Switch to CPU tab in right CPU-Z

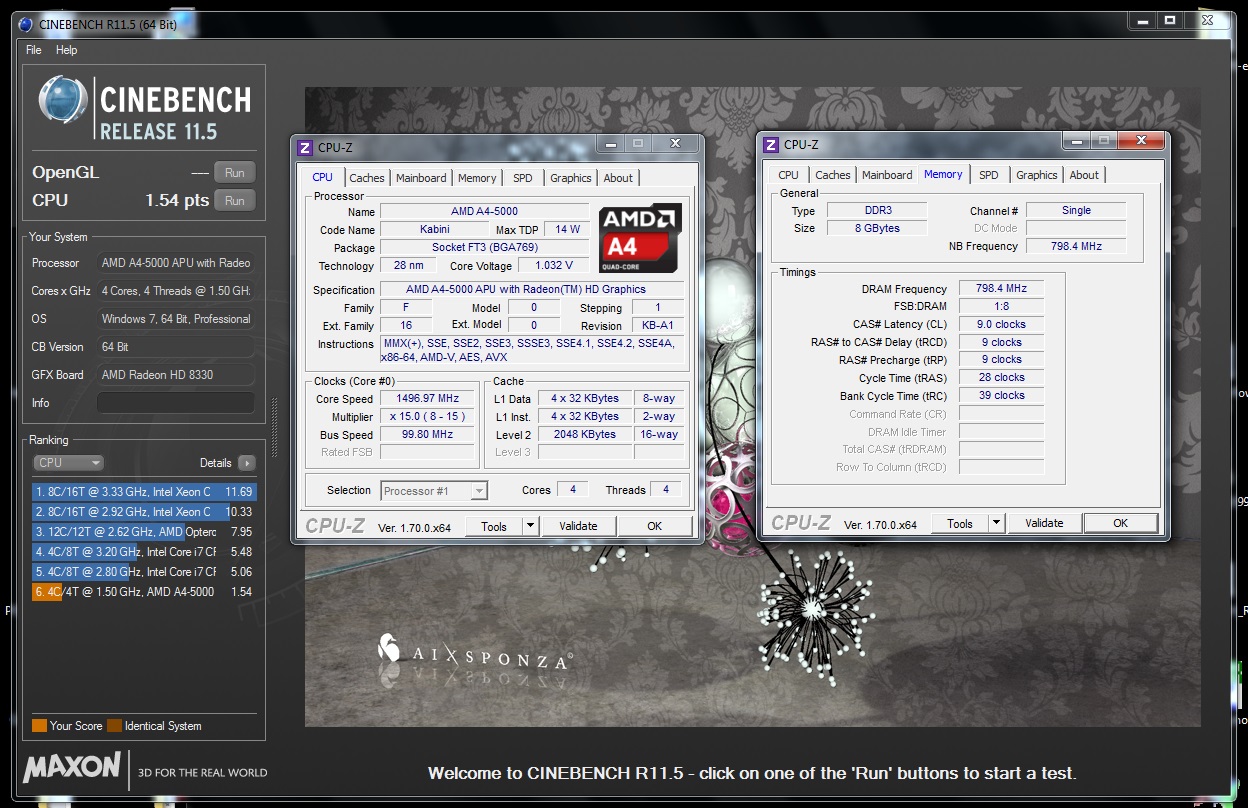[x=789, y=175]
